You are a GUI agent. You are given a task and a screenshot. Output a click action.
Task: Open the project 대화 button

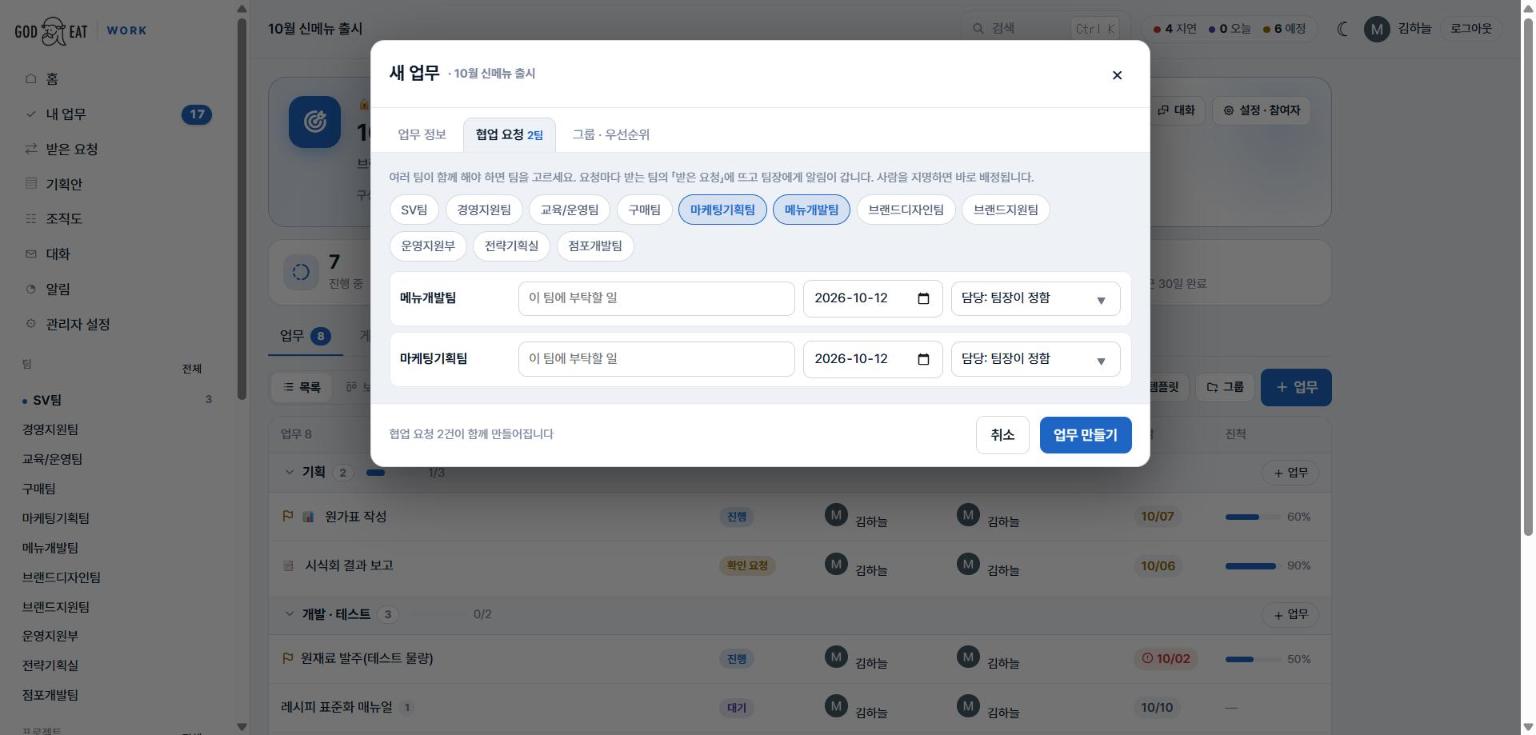coord(1176,111)
